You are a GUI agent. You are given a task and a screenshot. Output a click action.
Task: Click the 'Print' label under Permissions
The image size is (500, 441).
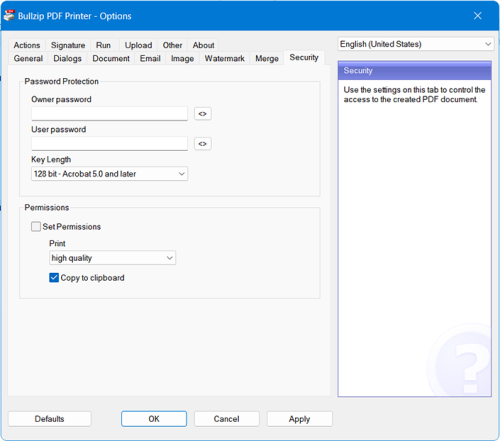coord(57,243)
